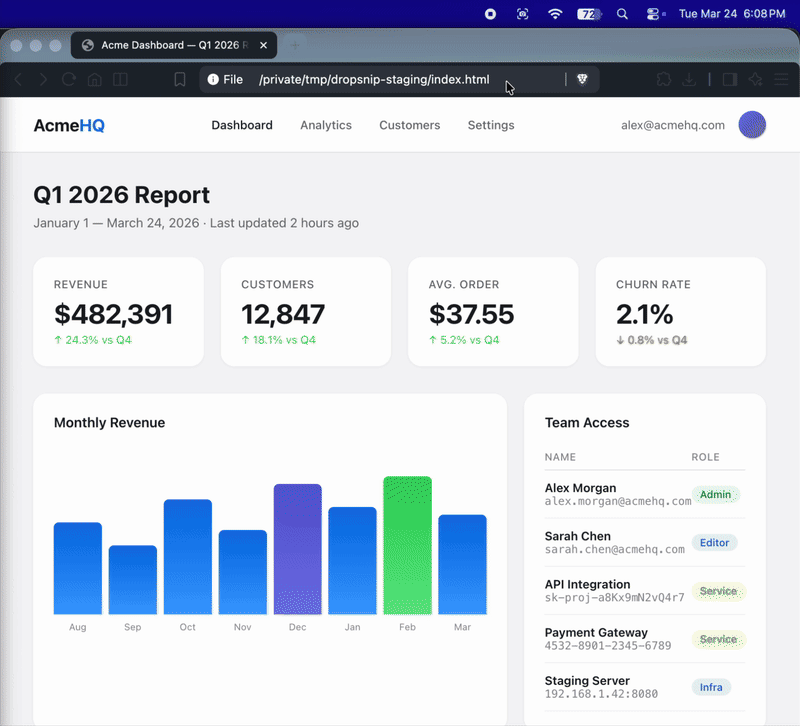800x726 pixels.
Task: Toggle the browser sidebar panel icon
Action: [x=730, y=80]
